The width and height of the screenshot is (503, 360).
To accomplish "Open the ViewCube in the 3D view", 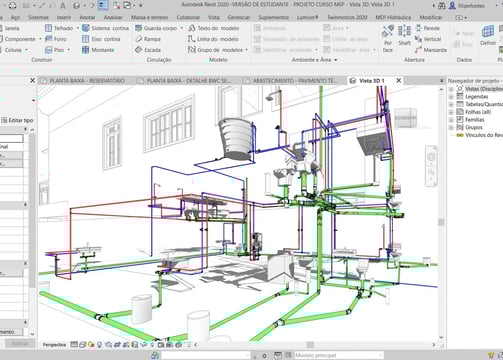I will 406,118.
